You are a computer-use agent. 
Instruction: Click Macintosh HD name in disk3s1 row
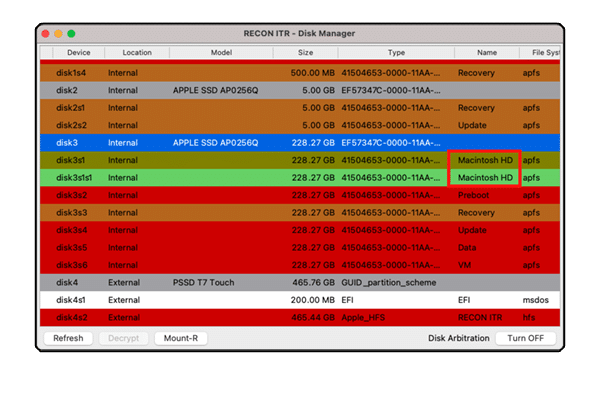point(485,160)
